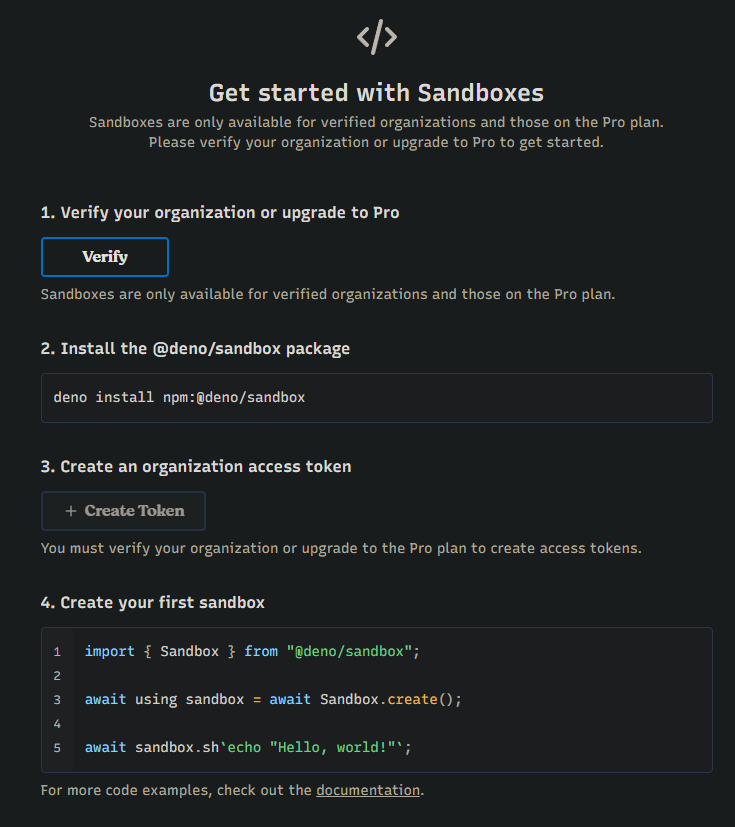The image size is (735, 827).
Task: Click line number 3 in code editor
Action: coord(57,700)
